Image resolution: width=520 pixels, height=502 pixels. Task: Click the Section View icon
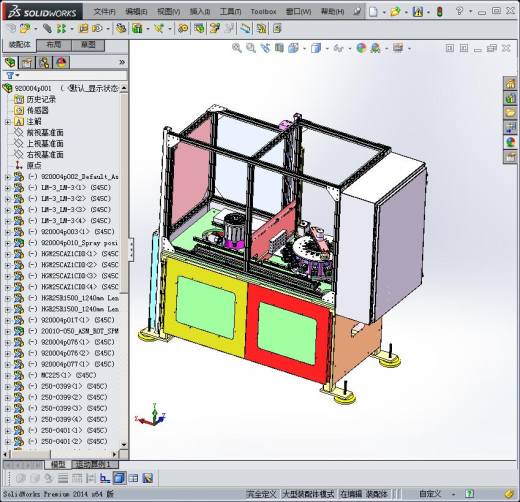(279, 48)
